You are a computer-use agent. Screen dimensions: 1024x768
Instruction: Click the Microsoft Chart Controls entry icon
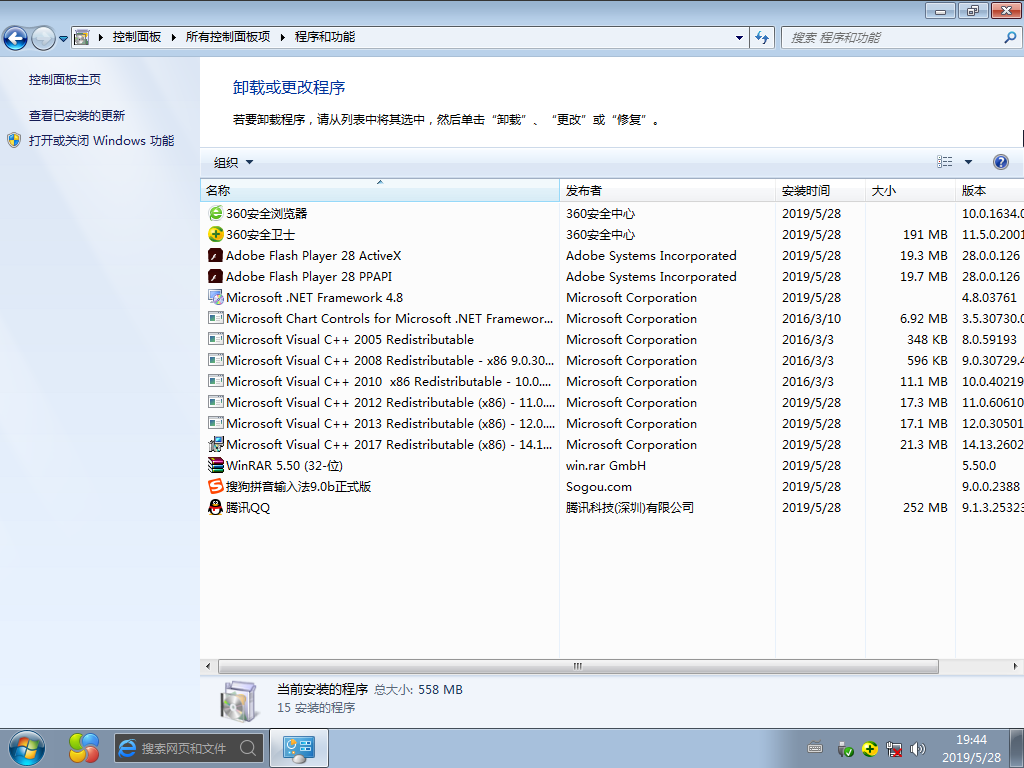click(216, 318)
